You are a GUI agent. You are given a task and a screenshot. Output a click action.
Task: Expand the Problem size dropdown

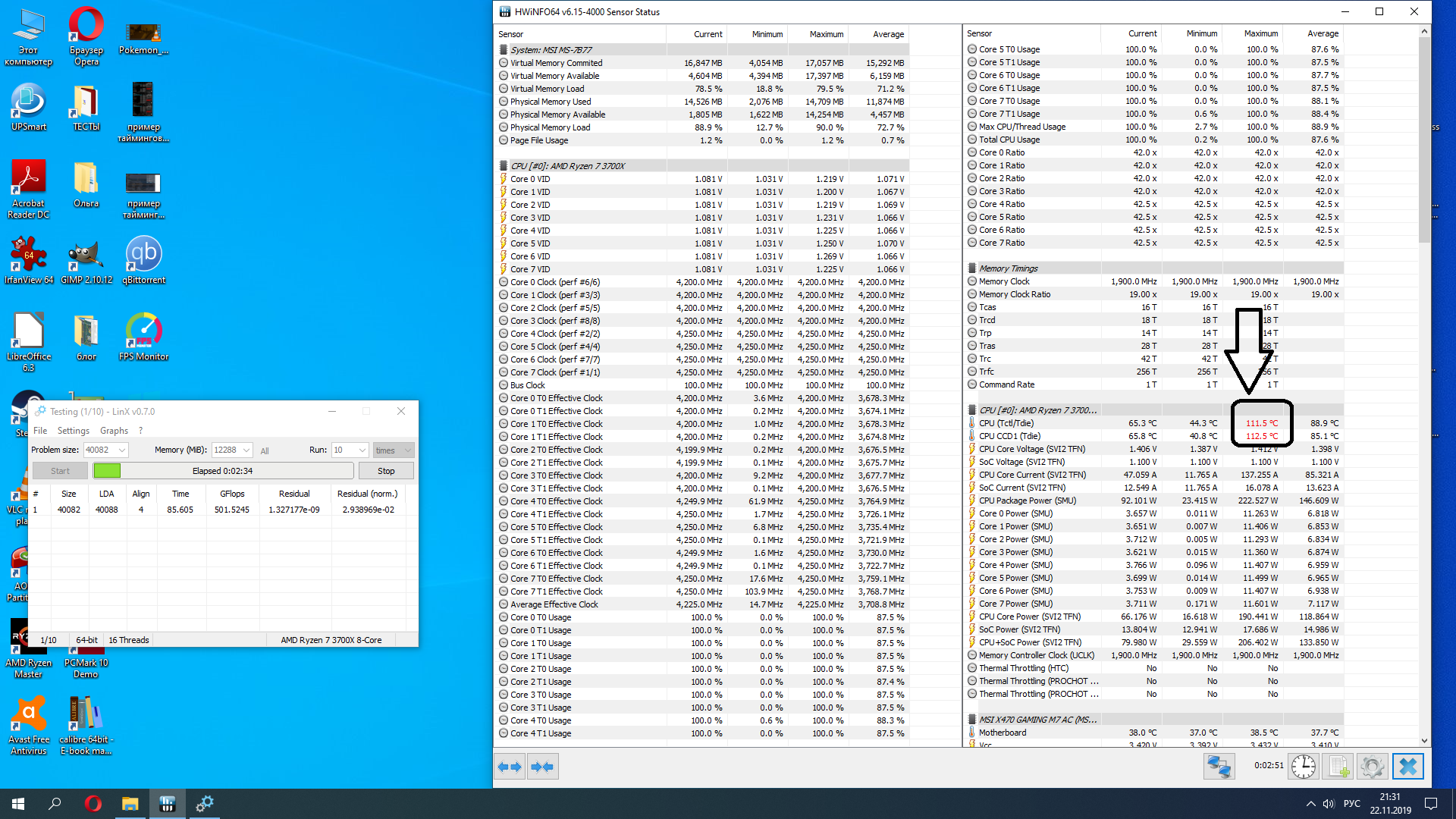[121, 450]
